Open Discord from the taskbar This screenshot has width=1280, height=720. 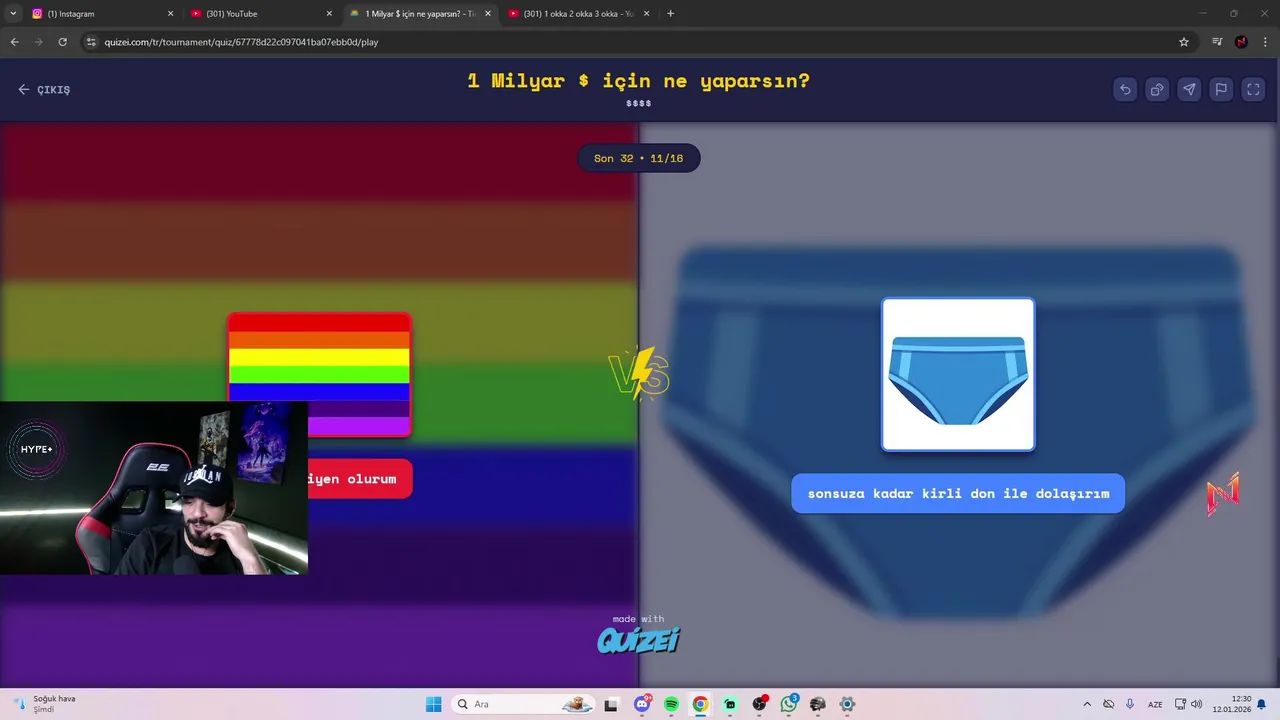tap(642, 704)
